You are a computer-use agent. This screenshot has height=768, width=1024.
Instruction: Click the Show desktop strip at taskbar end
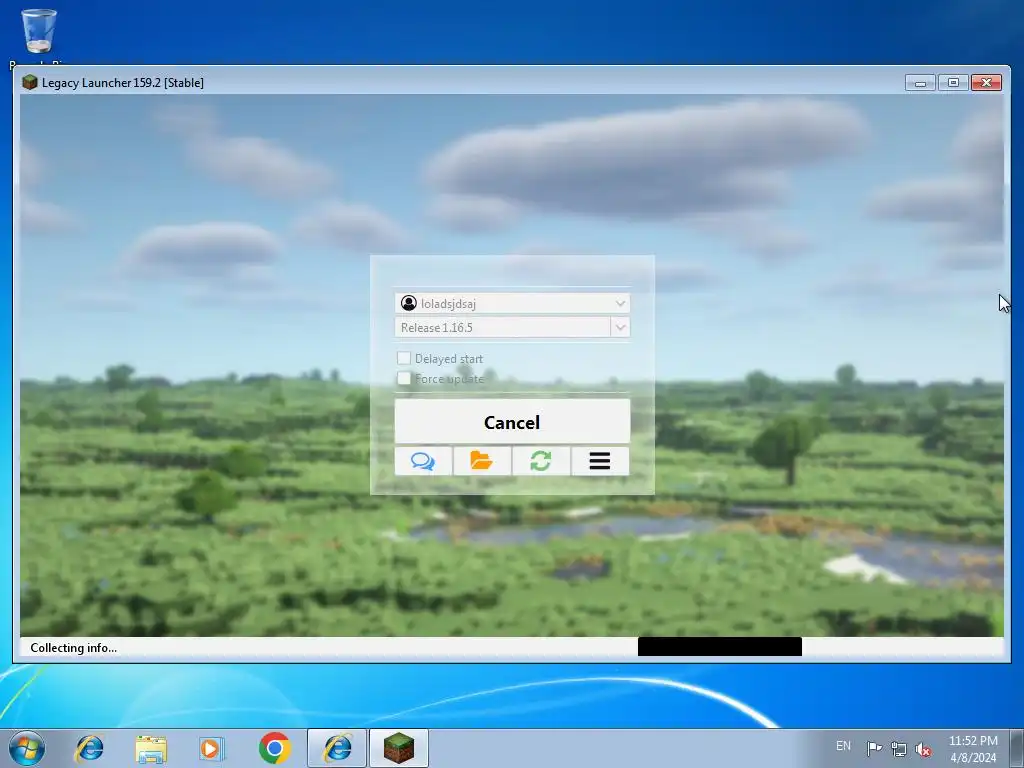[1017, 748]
